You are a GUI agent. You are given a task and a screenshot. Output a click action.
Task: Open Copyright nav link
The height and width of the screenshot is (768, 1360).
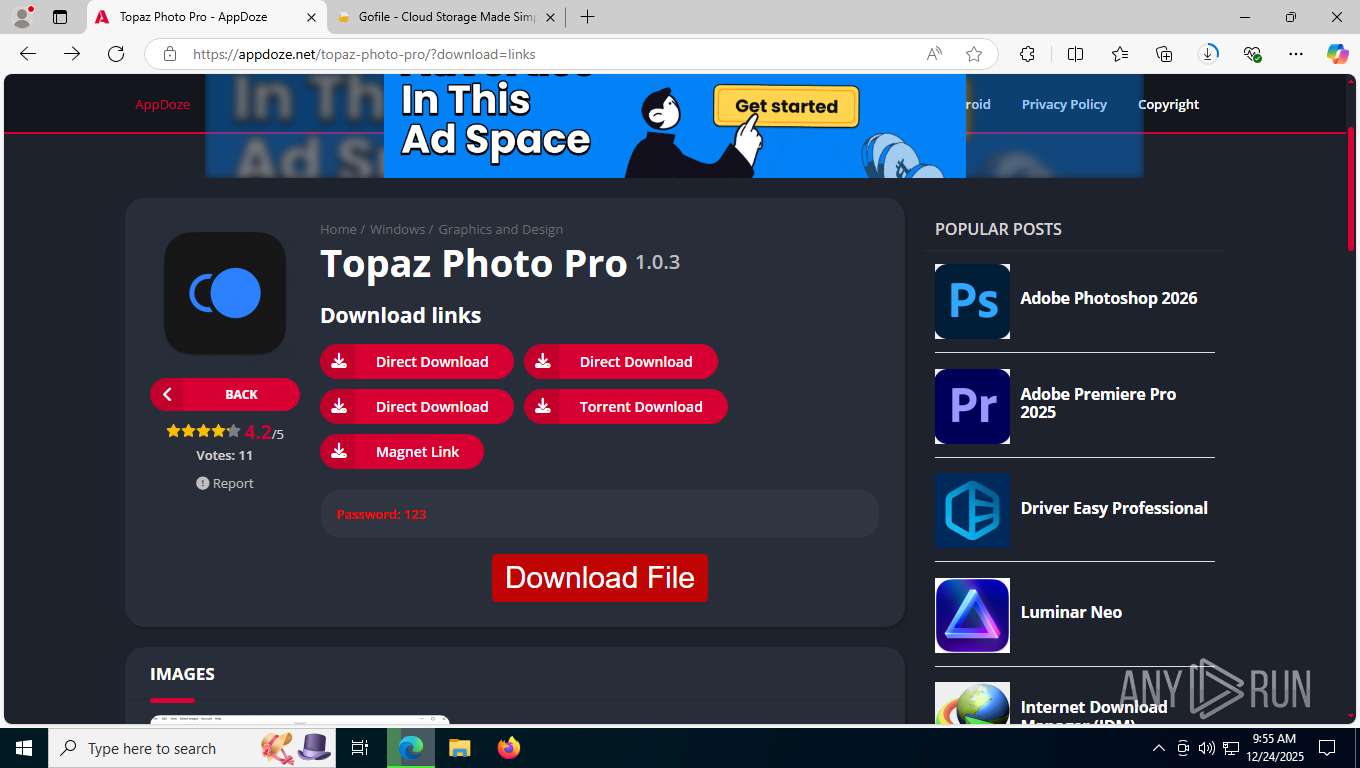(1168, 104)
